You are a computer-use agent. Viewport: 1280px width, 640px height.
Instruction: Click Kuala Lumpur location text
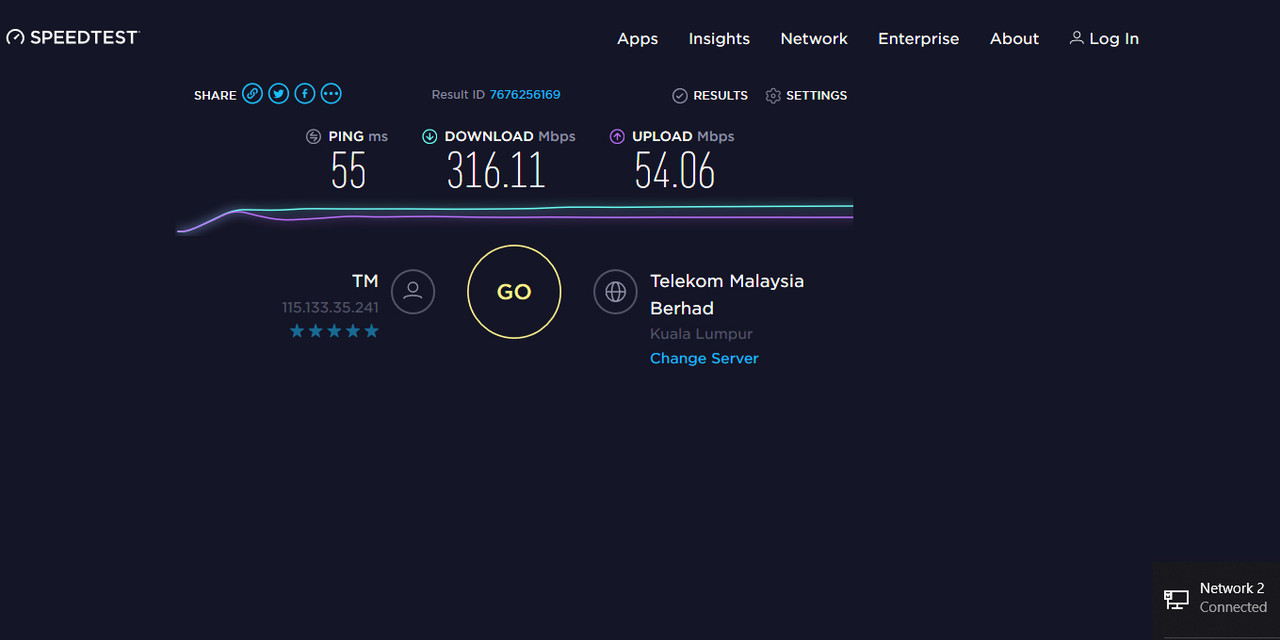click(701, 334)
